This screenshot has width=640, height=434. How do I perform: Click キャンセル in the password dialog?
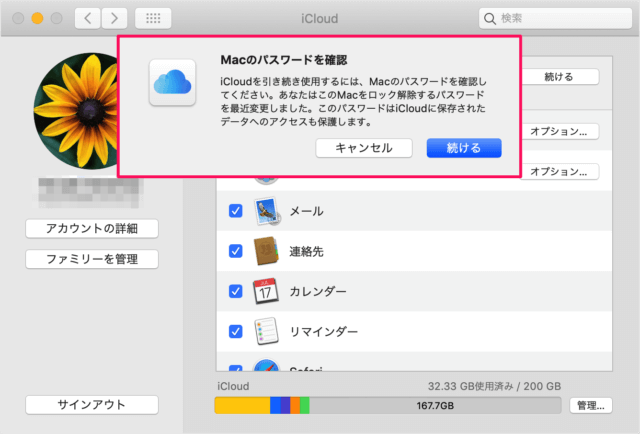(x=364, y=148)
